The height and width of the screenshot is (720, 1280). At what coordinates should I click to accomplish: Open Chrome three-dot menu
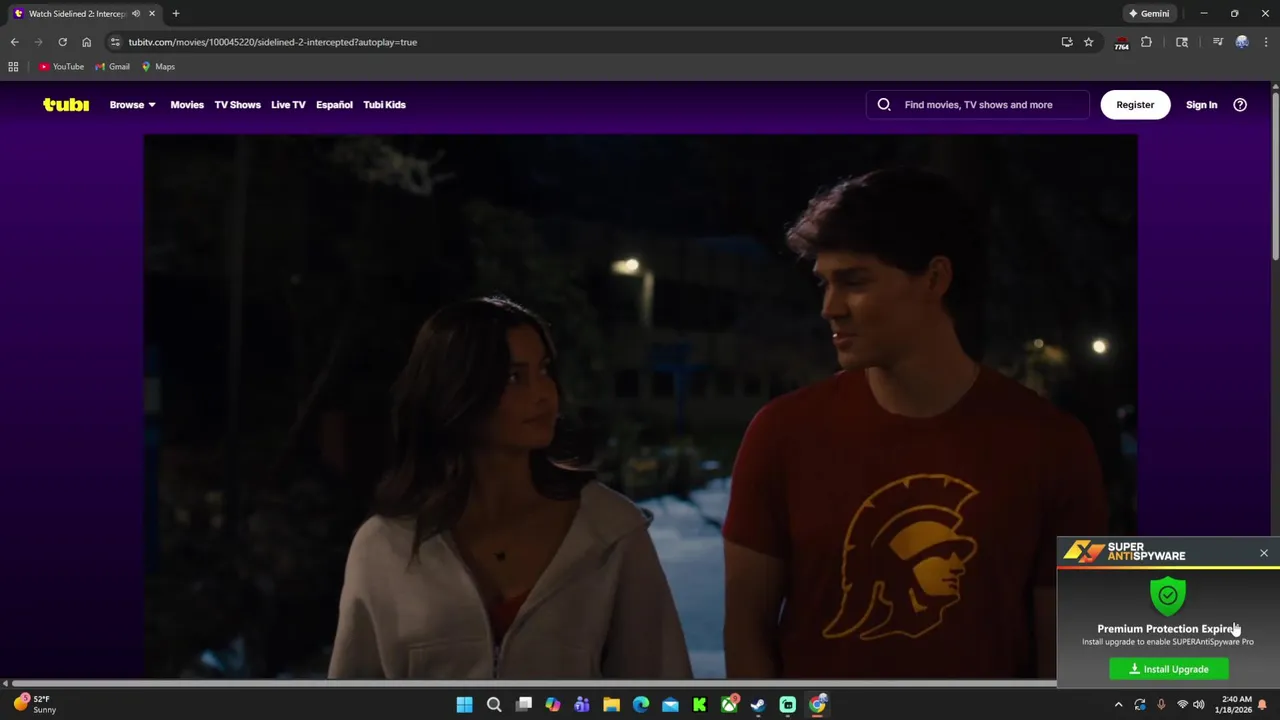[1266, 42]
